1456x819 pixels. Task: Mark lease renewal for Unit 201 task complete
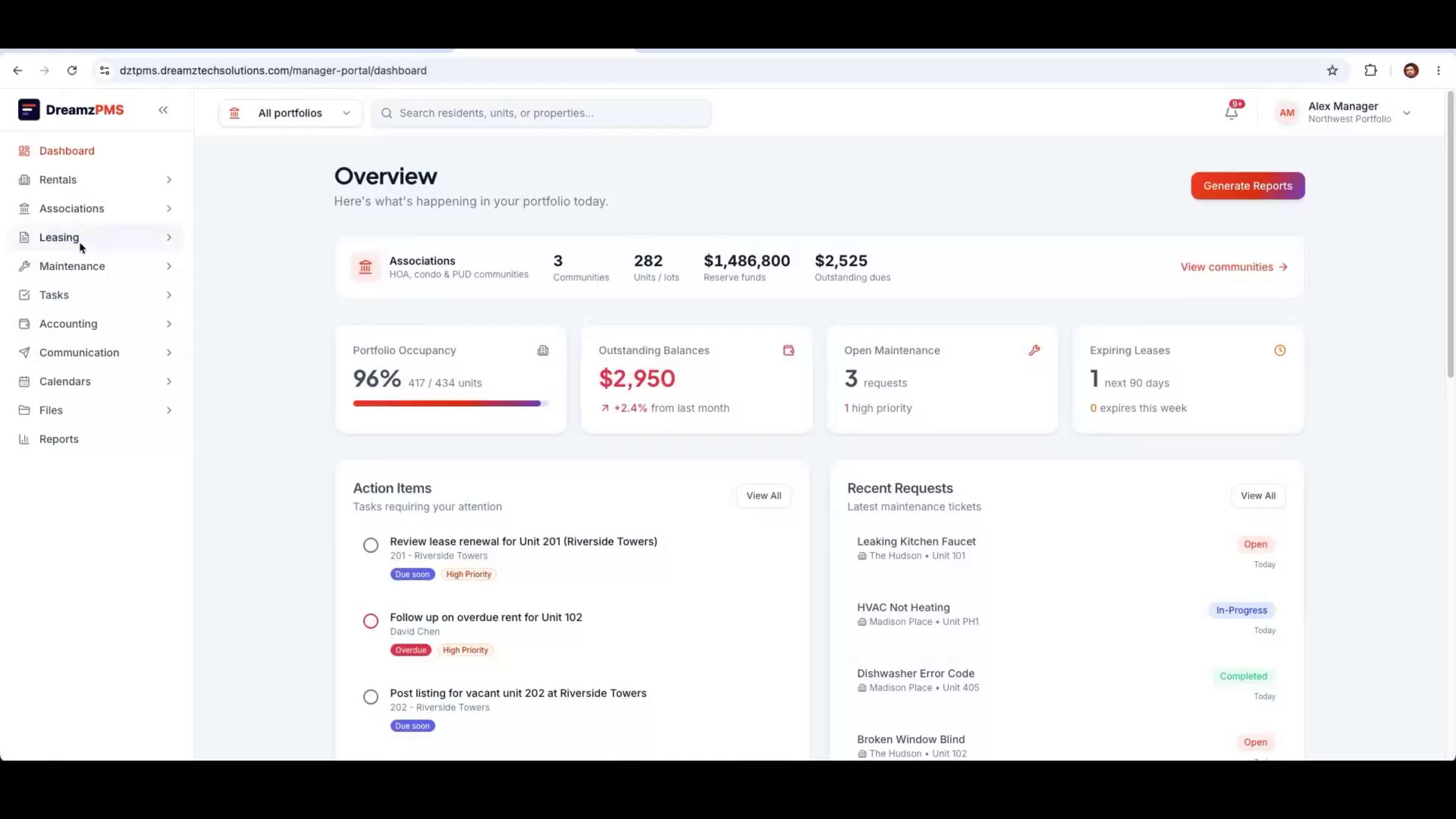[x=371, y=545]
